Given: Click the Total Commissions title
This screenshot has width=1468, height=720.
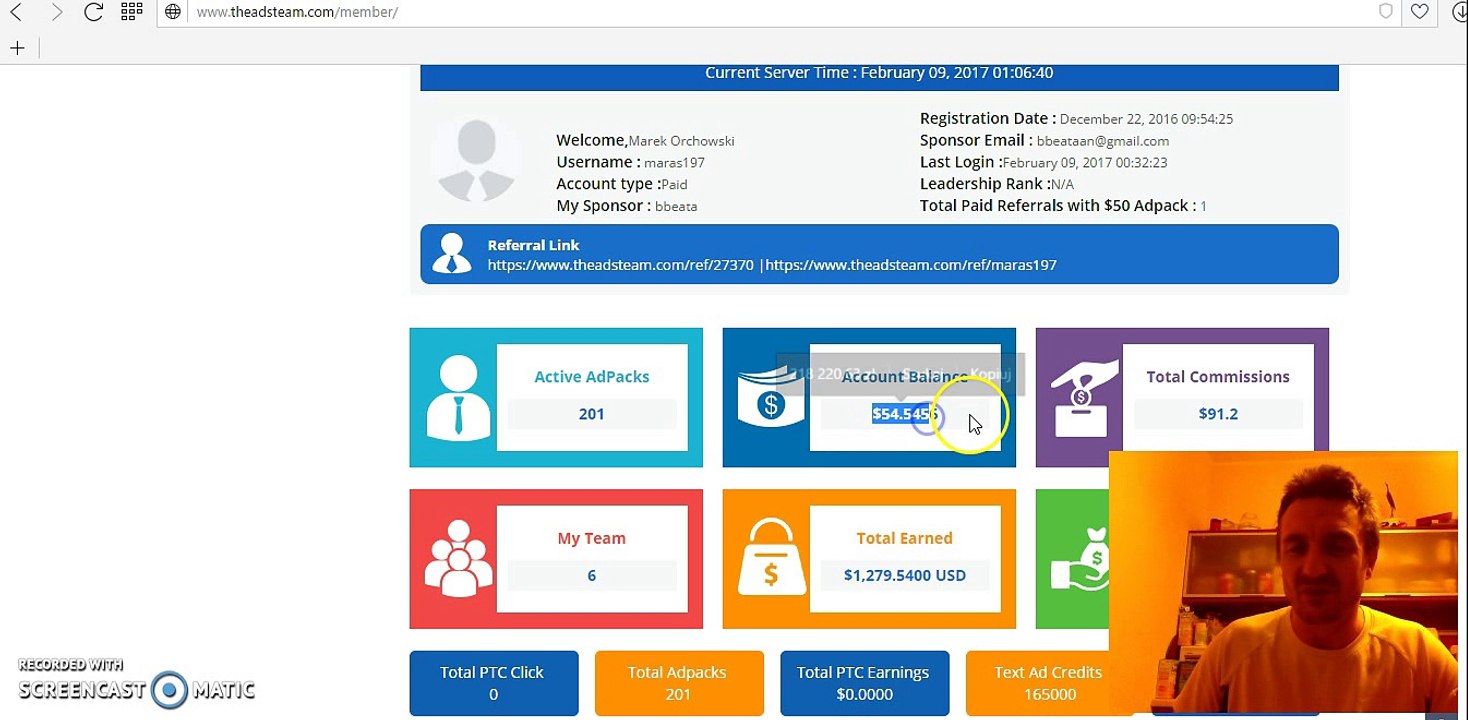Looking at the screenshot, I should pyautogui.click(x=1218, y=377).
